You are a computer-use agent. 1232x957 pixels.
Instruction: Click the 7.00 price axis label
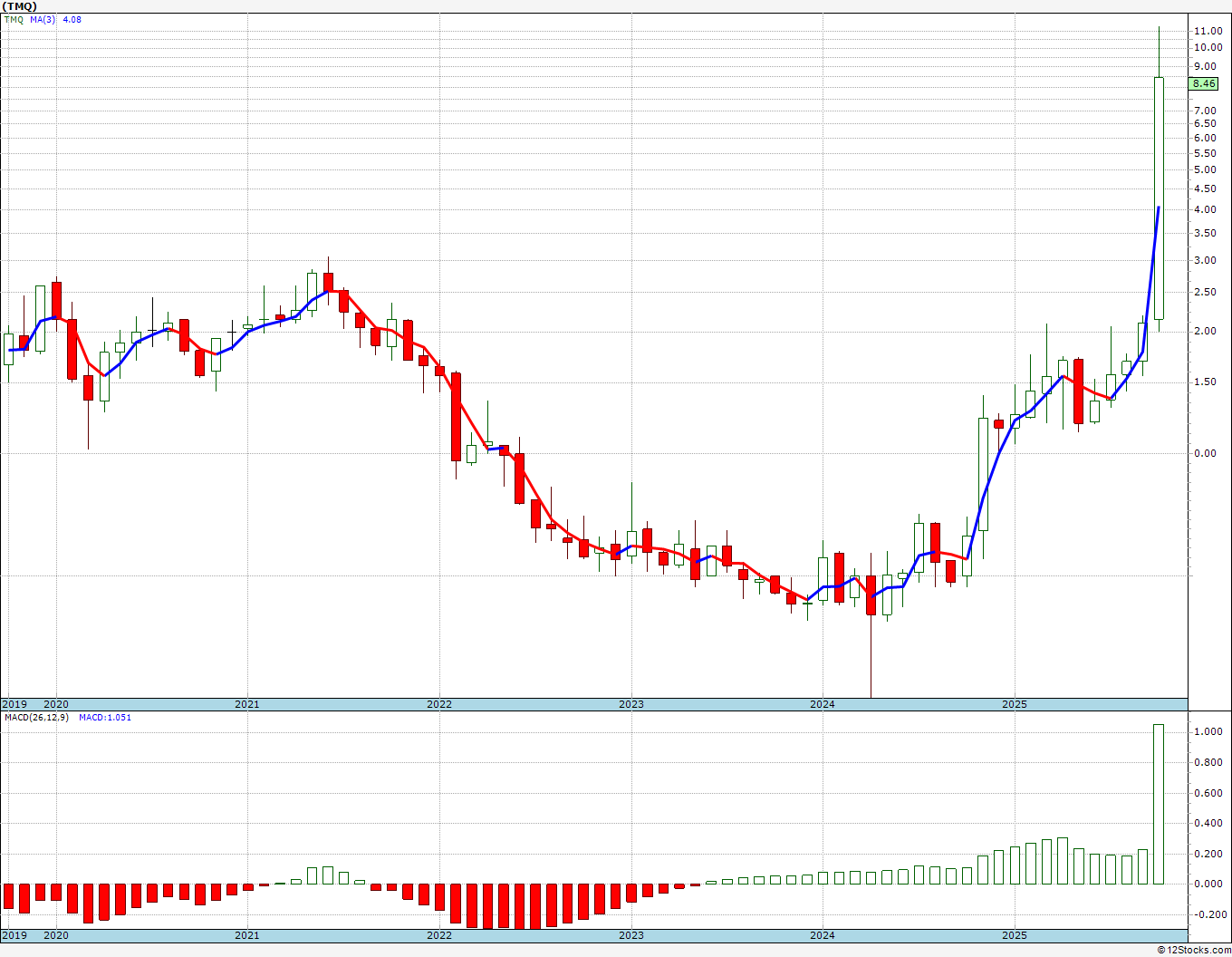click(x=1205, y=111)
